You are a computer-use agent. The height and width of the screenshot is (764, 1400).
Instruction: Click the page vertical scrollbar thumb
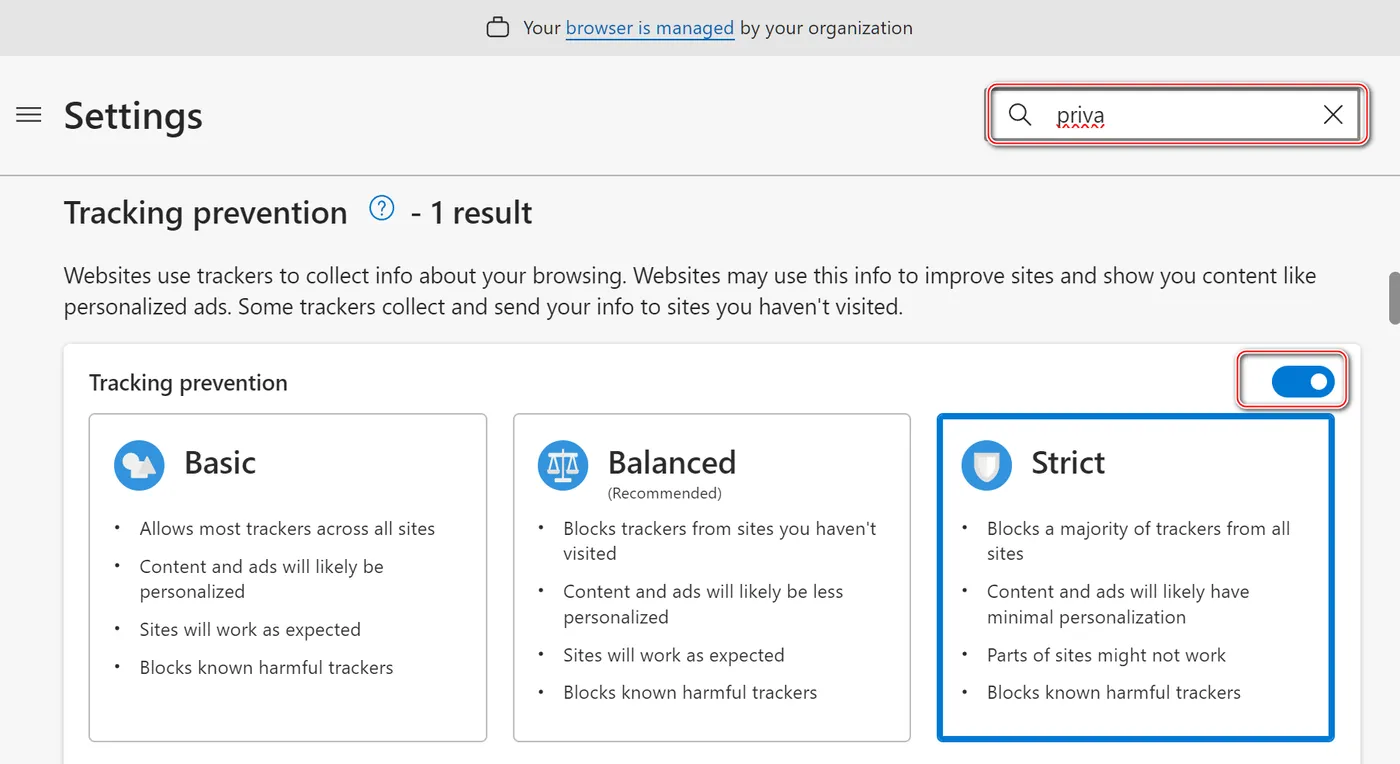tap(1394, 298)
